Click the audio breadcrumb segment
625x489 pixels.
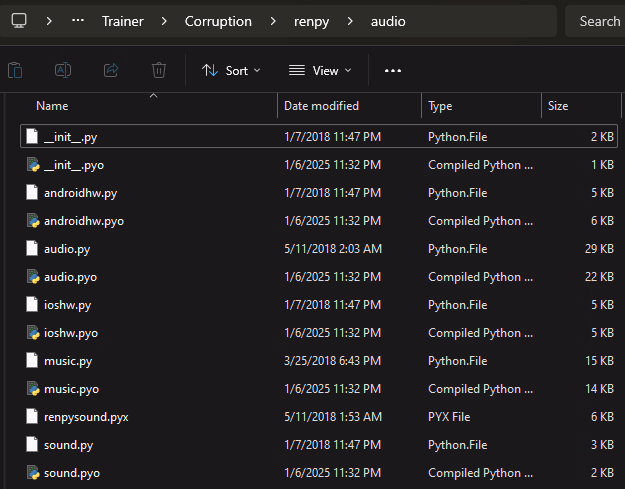[x=388, y=21]
